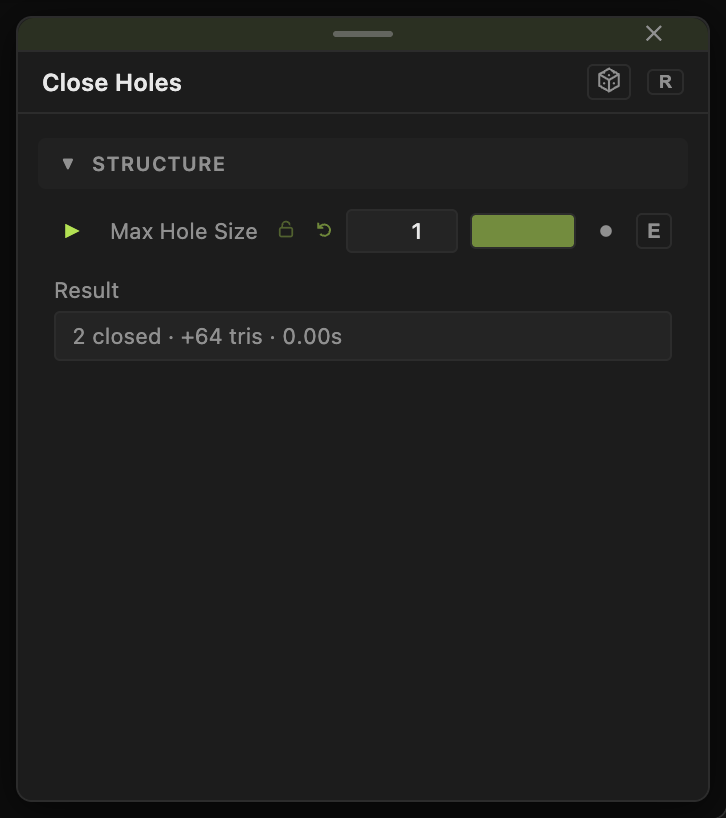Screen dimensions: 726x818
Task: Click the green Max Hole Size slider bar
Action: [523, 231]
